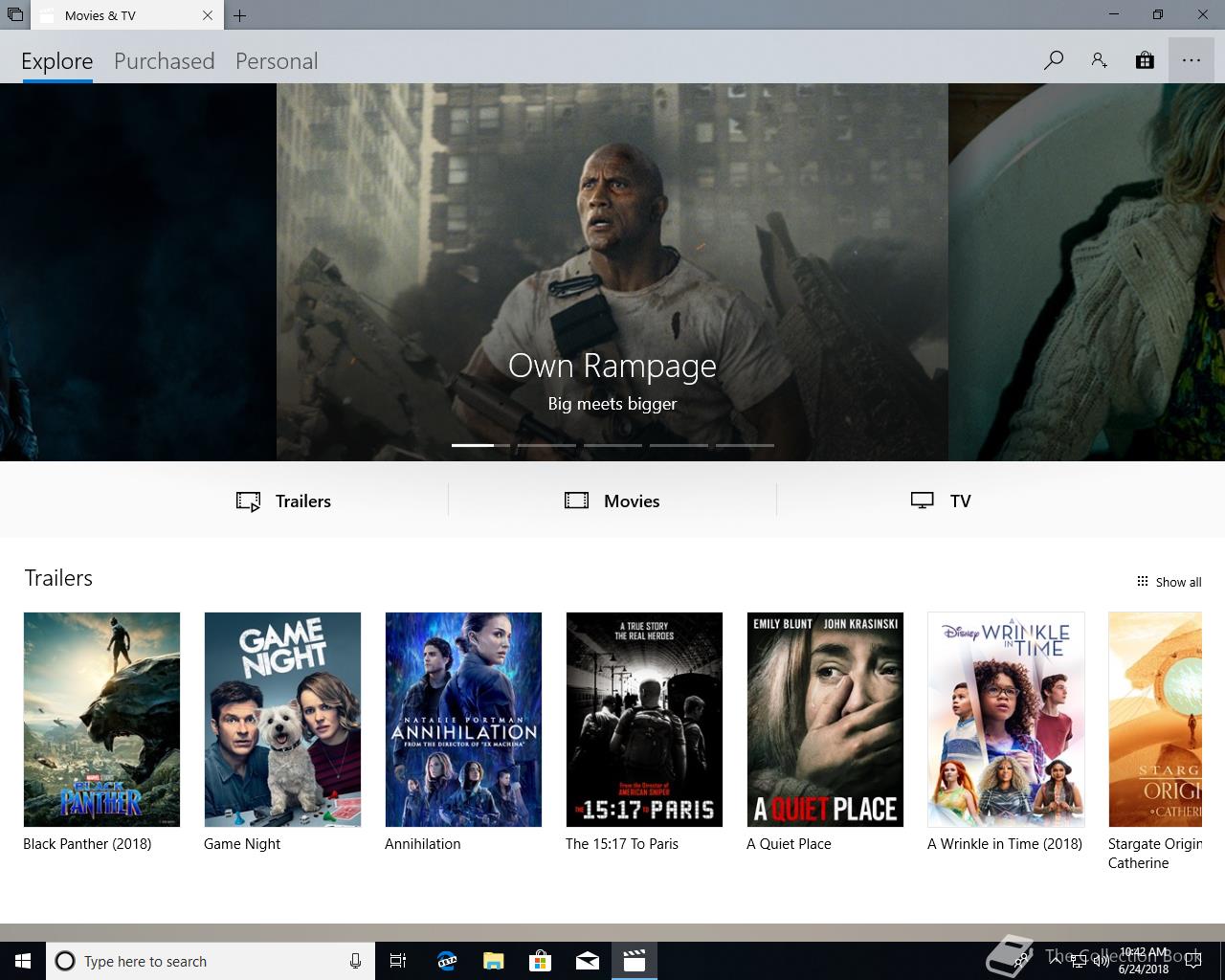Jump to the third carousel page indicator
Image resolution: width=1225 pixels, height=980 pixels.
pos(612,445)
